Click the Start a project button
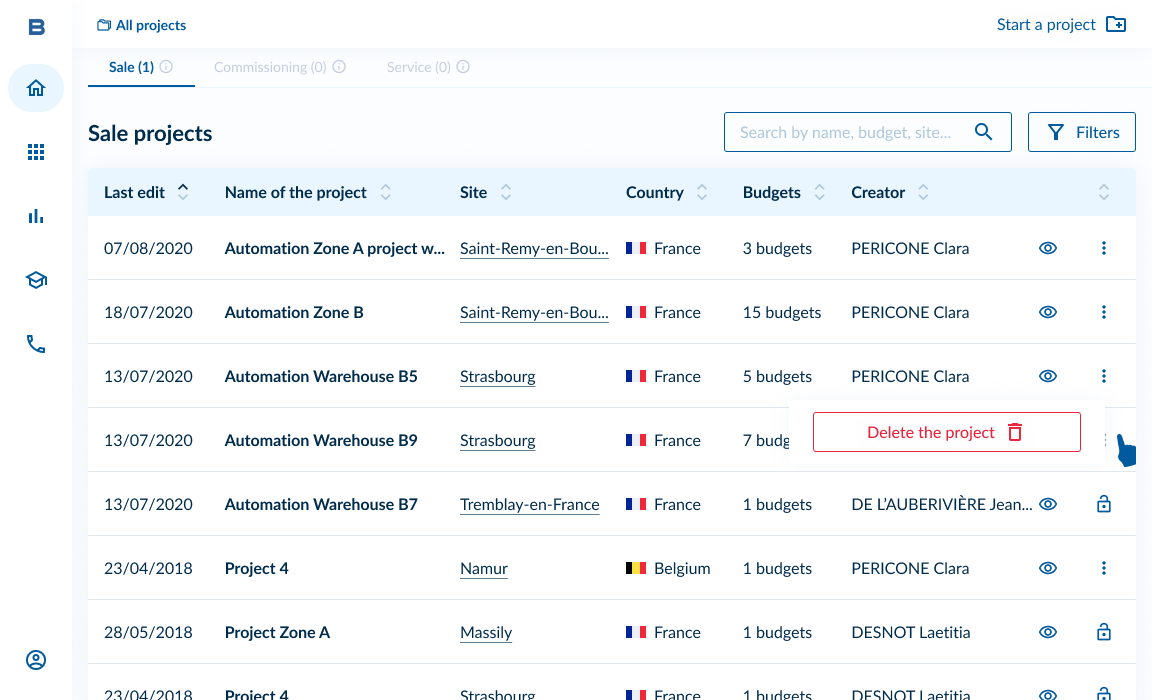1152x700 pixels. coord(1061,24)
